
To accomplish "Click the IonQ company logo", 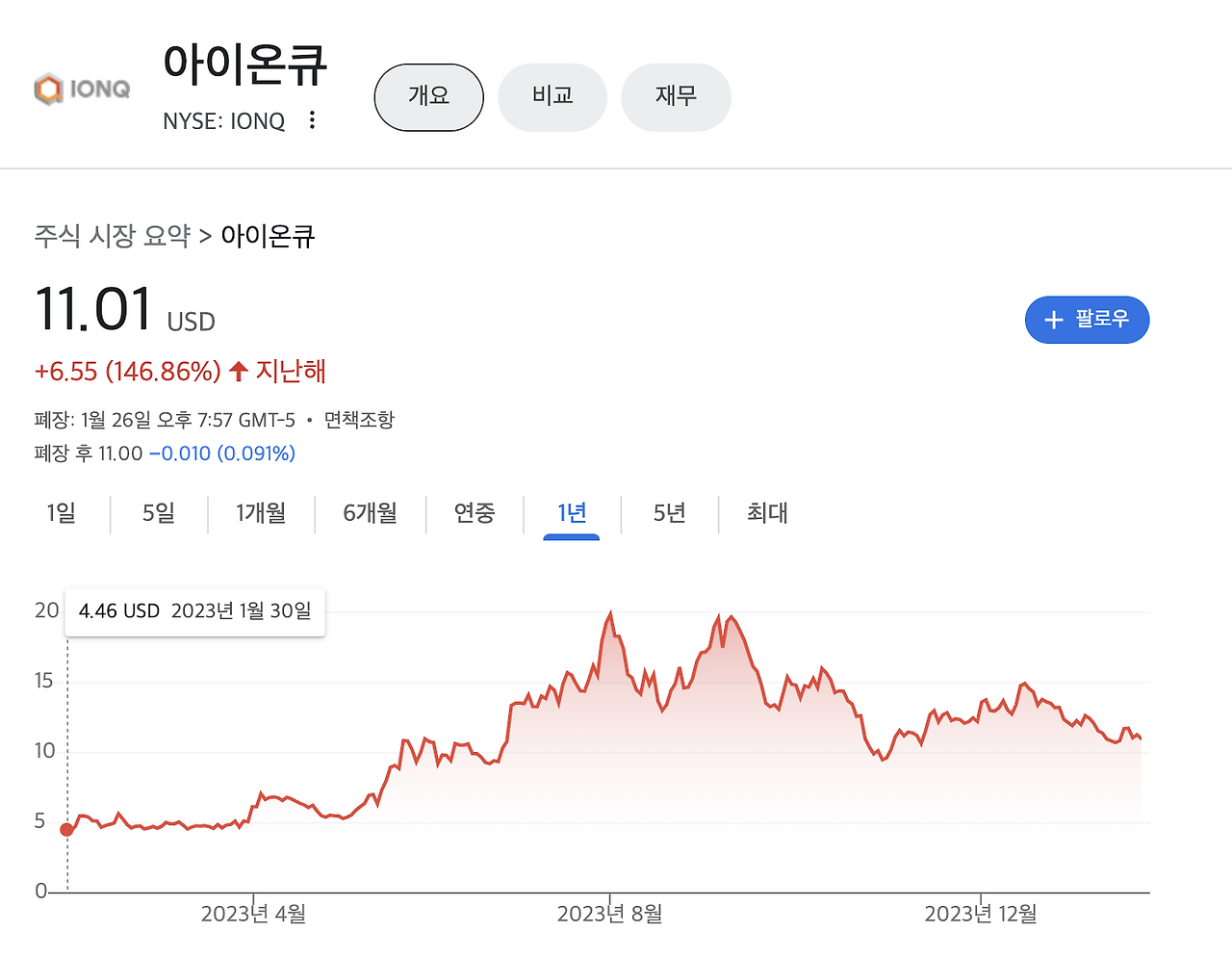I will click(82, 90).
